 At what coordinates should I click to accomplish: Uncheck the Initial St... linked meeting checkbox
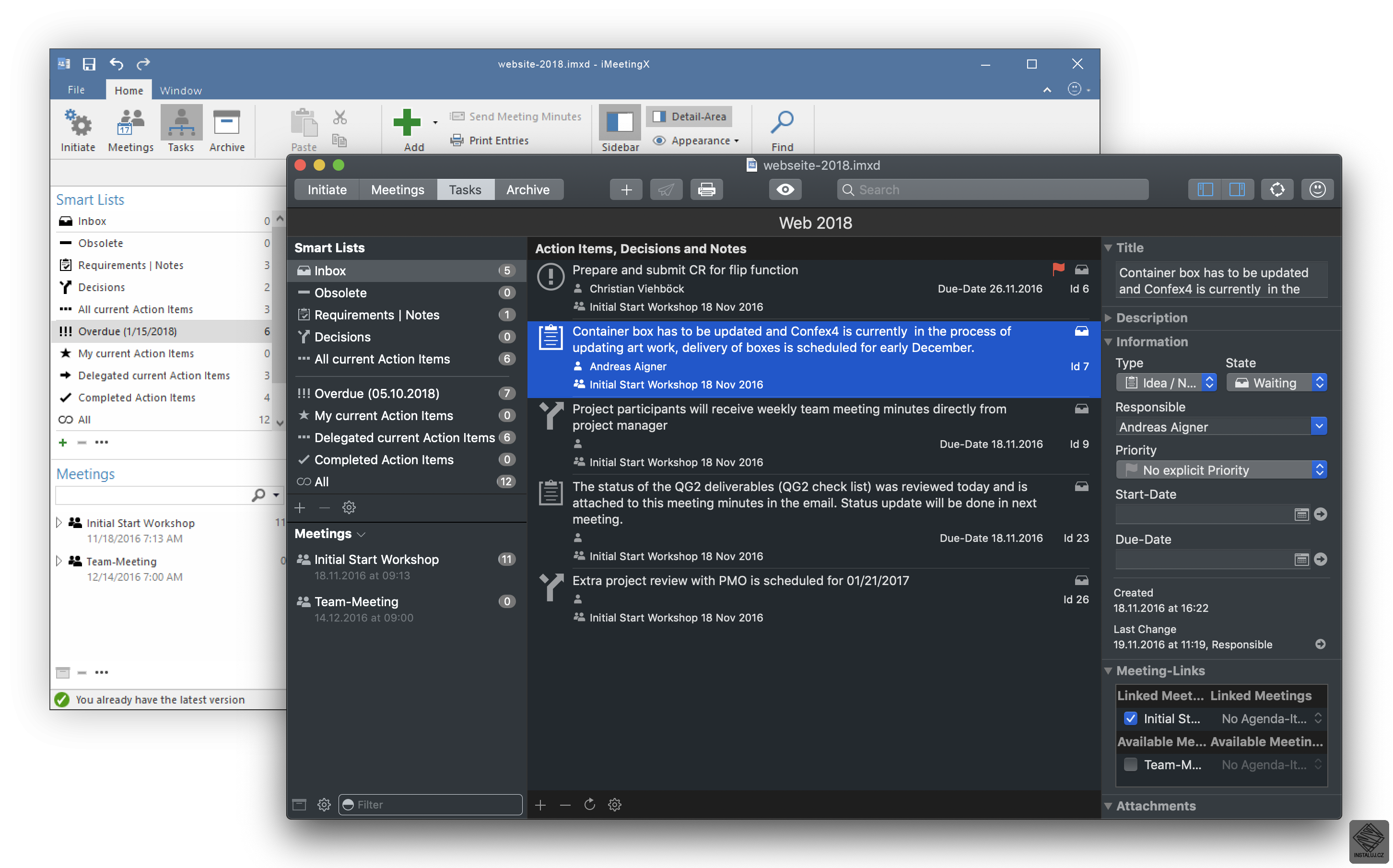point(1130,718)
